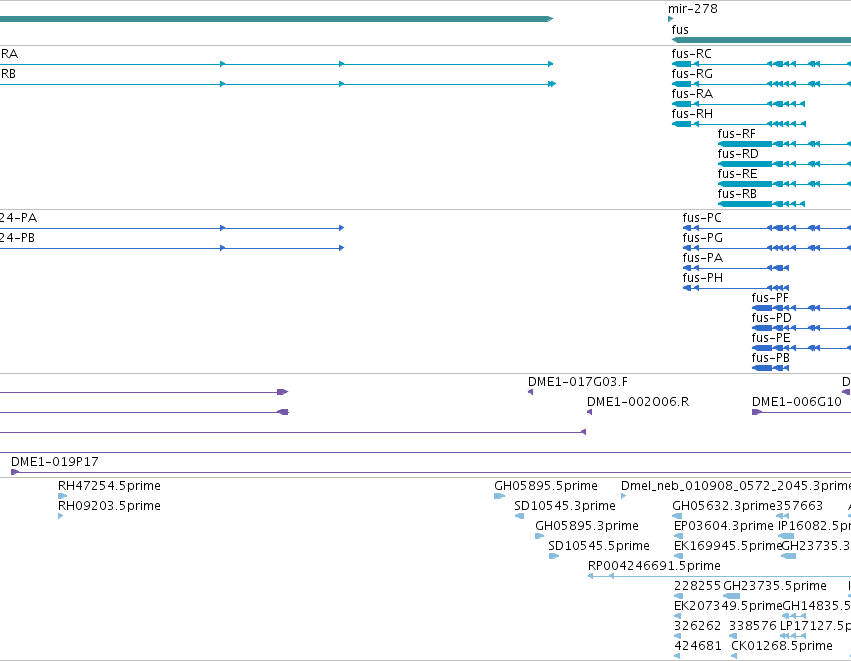This screenshot has height=661, width=851.
Task: Click the EK207349.5prime EST label
Action: click(728, 606)
